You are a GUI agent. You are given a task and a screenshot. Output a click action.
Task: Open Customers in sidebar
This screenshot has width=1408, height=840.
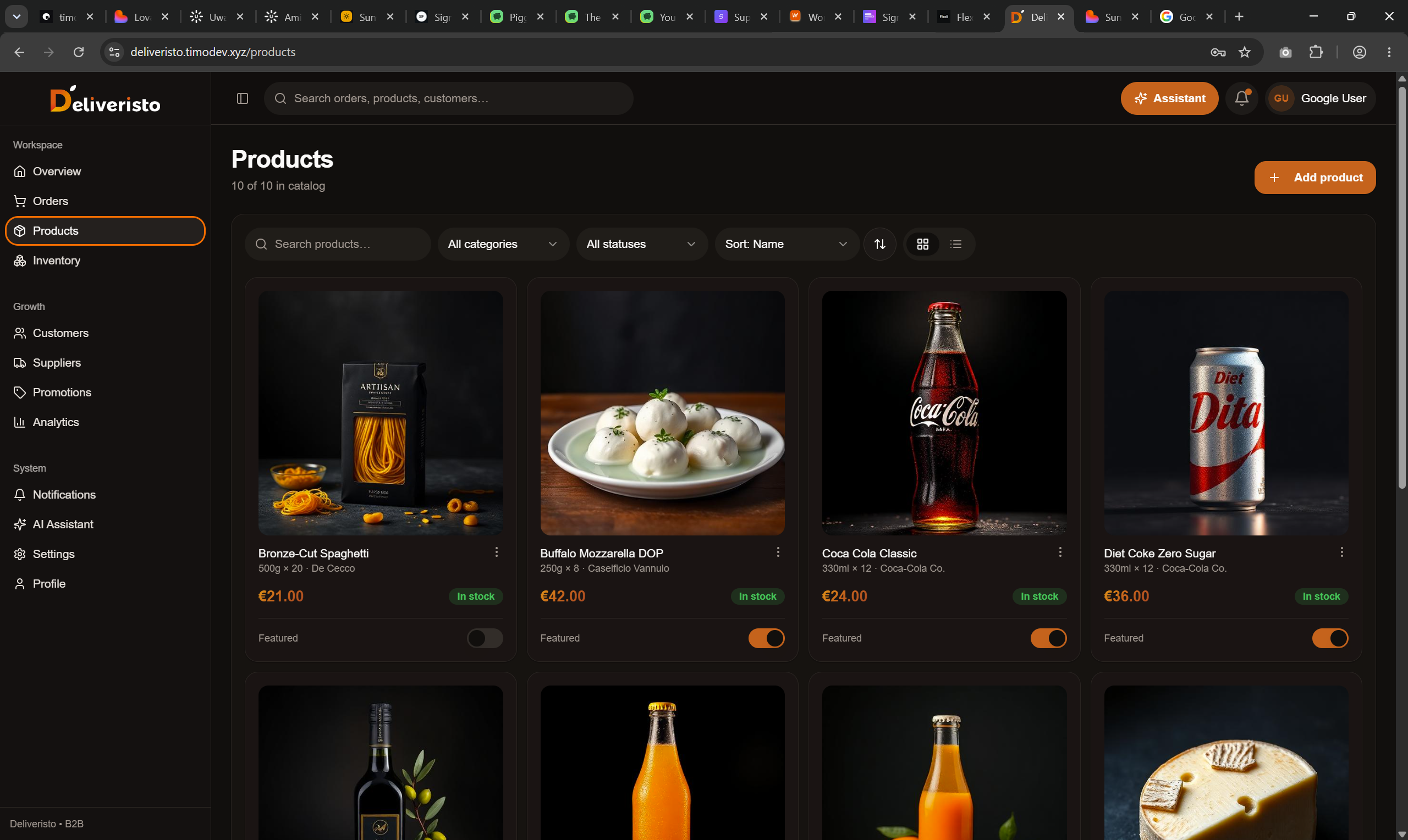coord(105,333)
